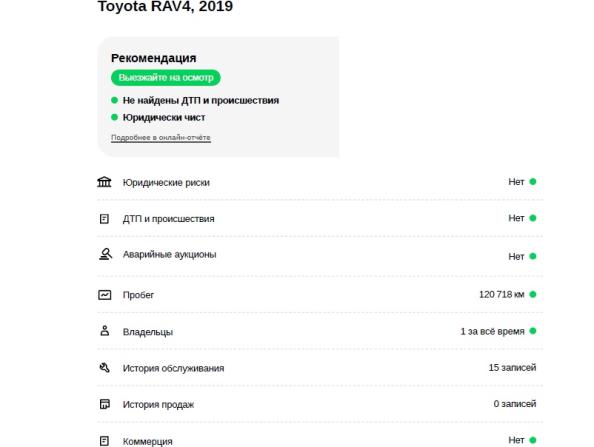
Task: Click the green Выезжайте на осмотр button
Action: pos(166,77)
